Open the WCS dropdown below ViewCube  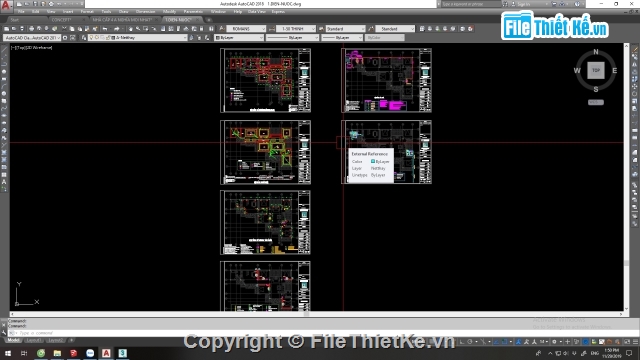pos(596,102)
